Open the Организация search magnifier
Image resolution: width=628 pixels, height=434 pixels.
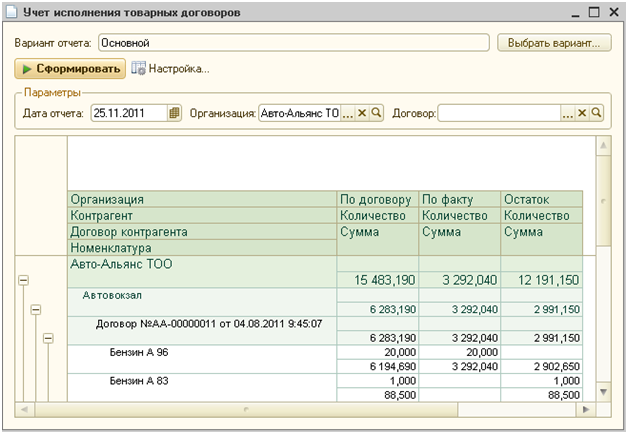[x=377, y=114]
